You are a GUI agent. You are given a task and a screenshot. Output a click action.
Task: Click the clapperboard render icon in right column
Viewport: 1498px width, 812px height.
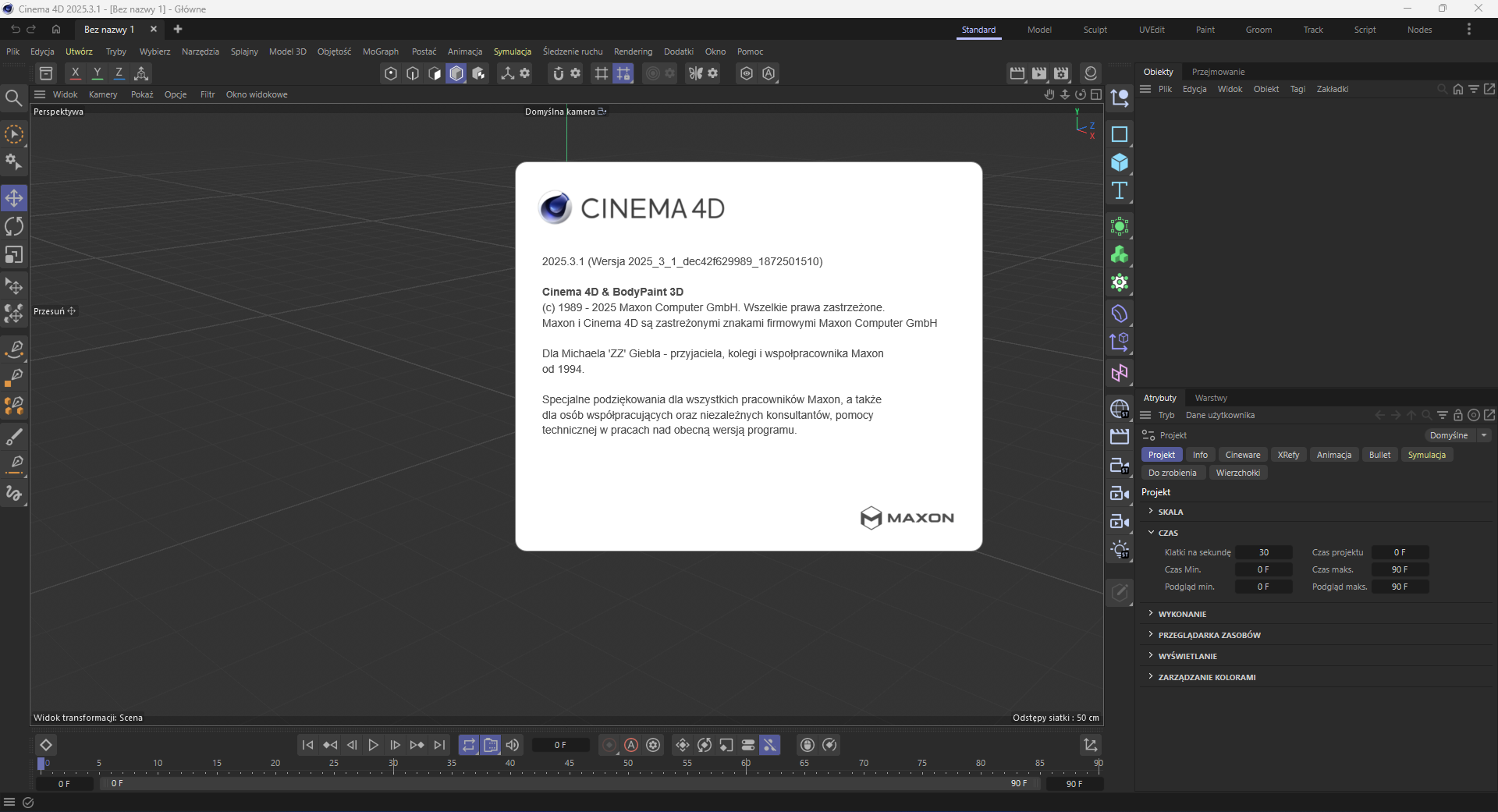point(1120,437)
